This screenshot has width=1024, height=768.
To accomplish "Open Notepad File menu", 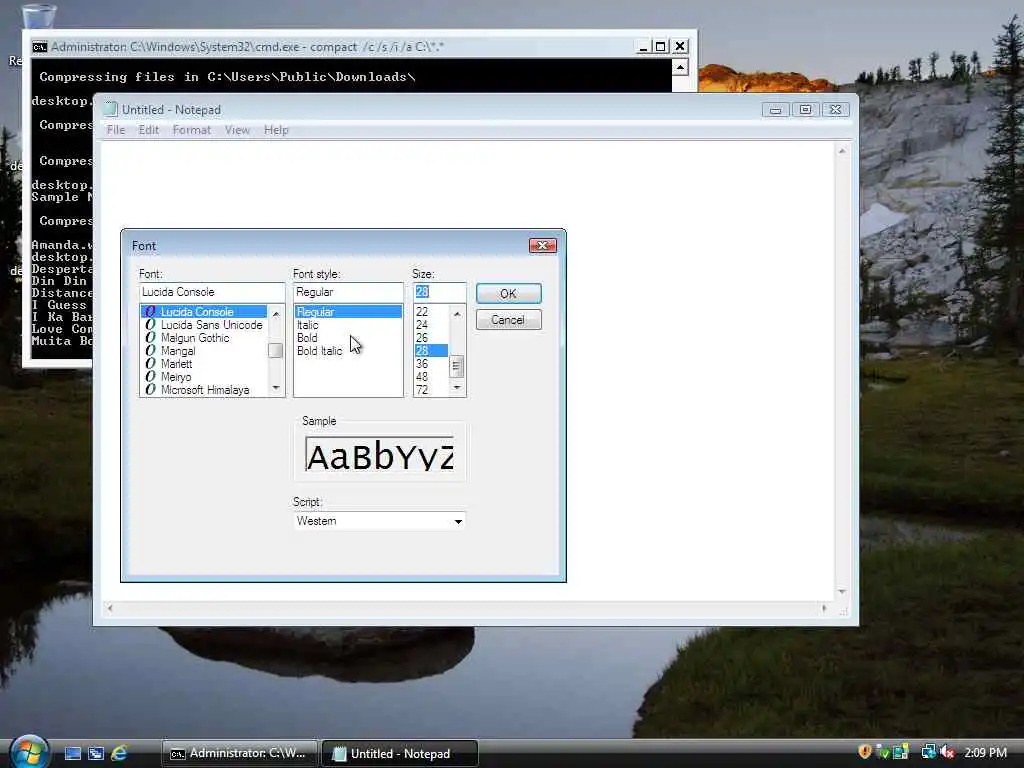I will click(x=116, y=130).
